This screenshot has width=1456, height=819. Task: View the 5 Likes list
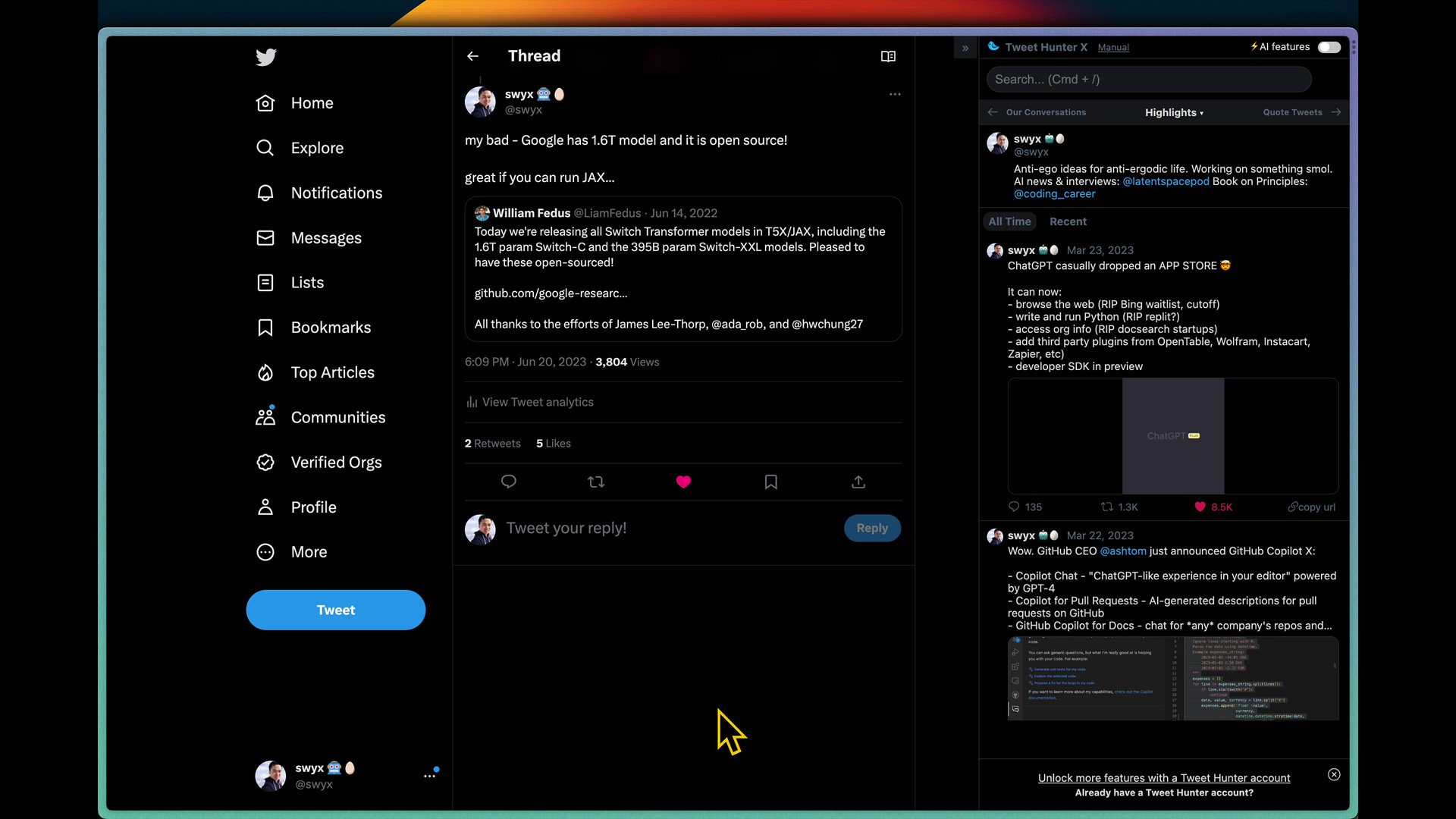point(554,444)
